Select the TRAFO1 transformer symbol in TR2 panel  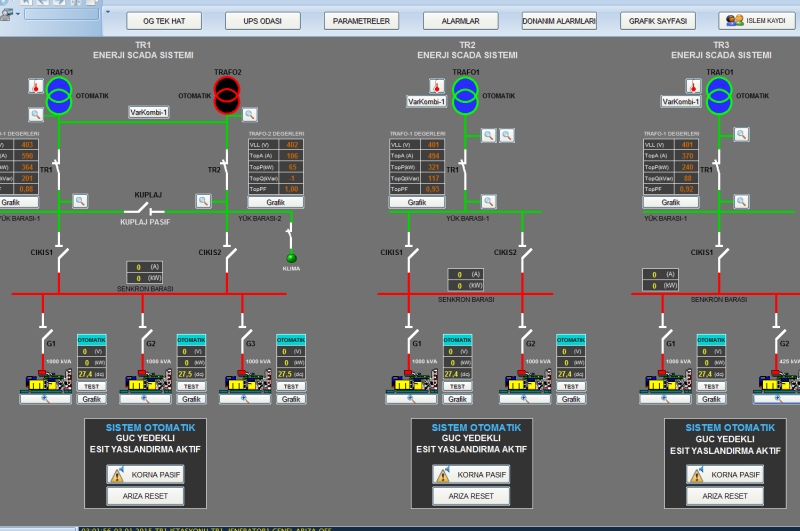tap(465, 95)
